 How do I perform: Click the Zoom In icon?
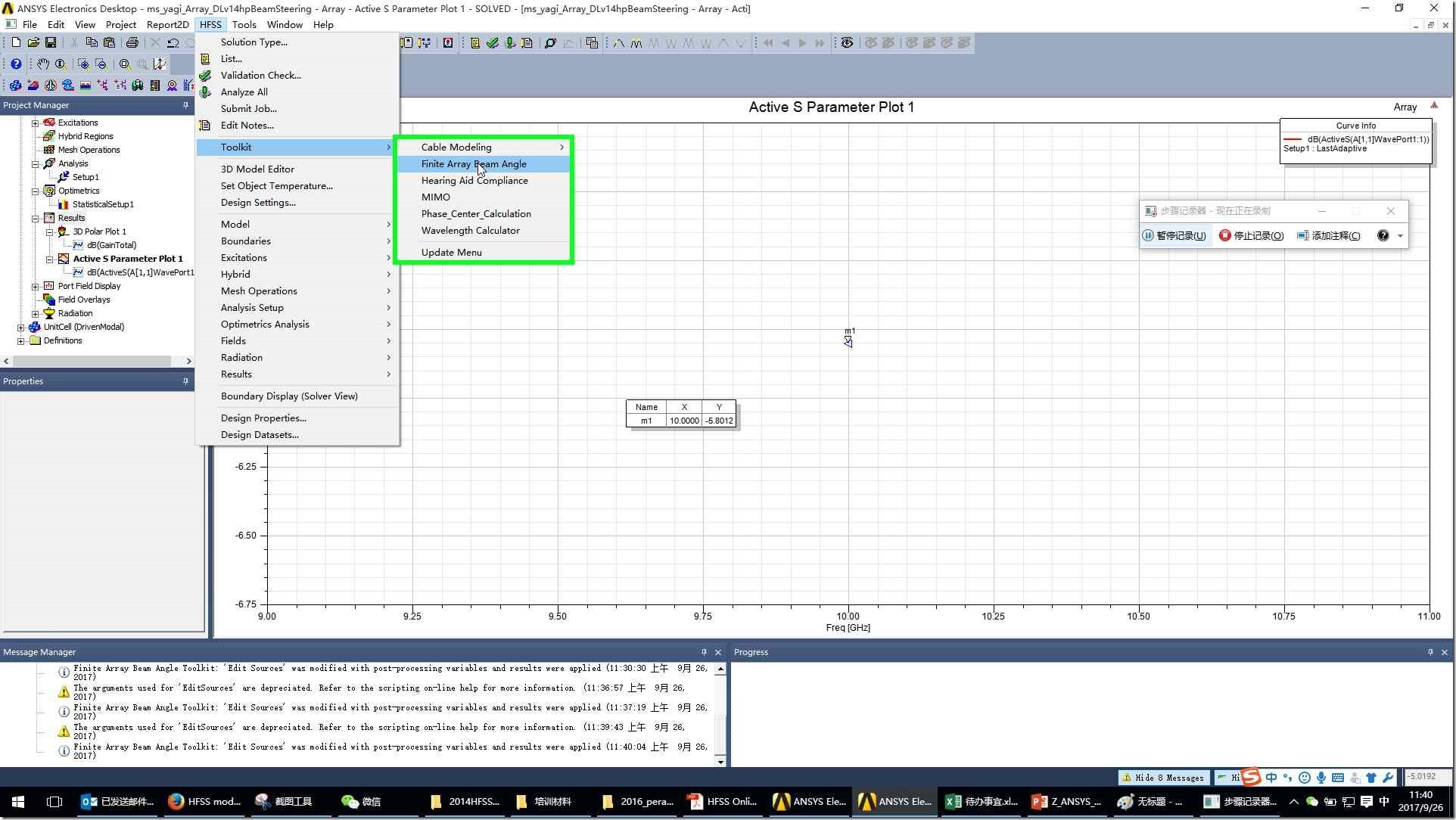[x=83, y=64]
